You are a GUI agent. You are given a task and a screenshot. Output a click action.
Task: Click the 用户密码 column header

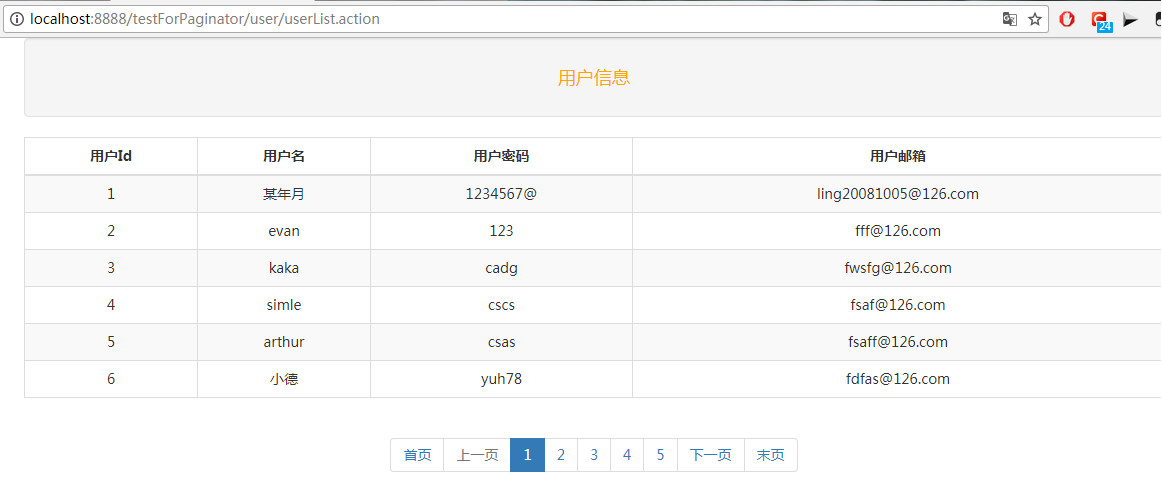click(501, 156)
